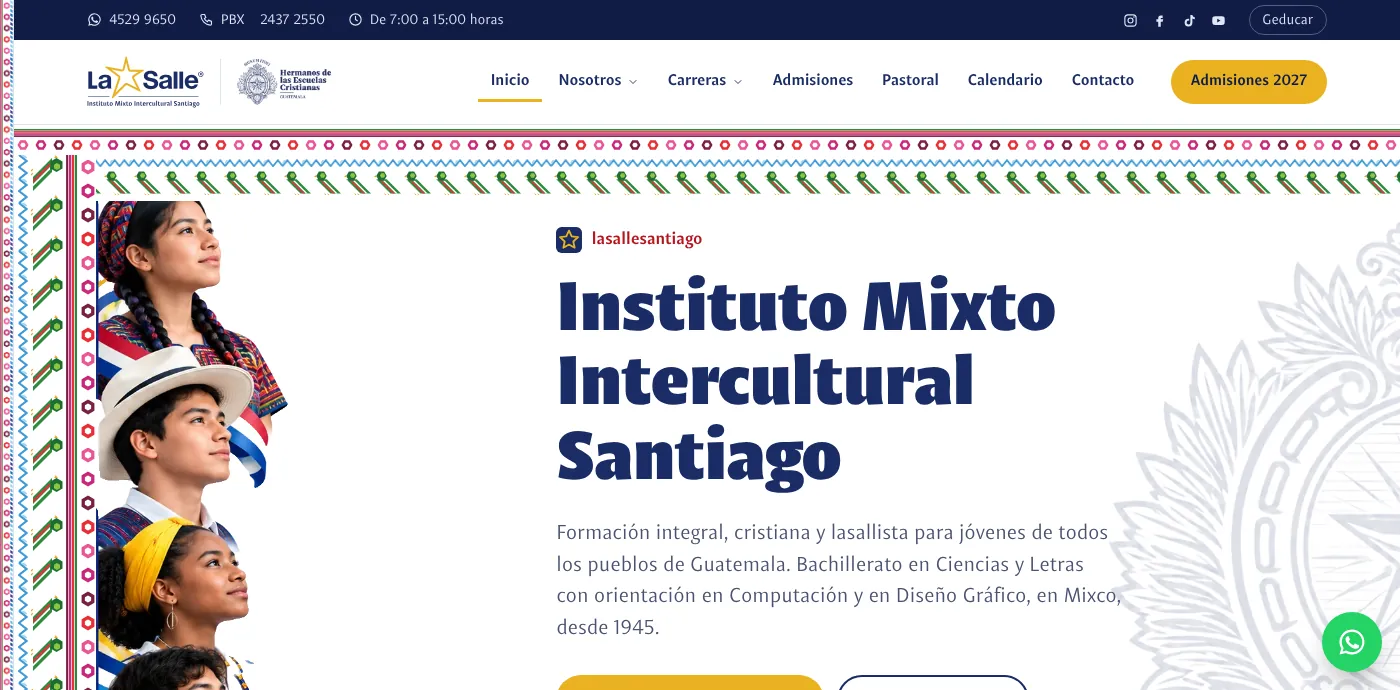Click the 'De 7:00 a 15:00 horas' text
The height and width of the screenshot is (690, 1400).
tap(437, 20)
